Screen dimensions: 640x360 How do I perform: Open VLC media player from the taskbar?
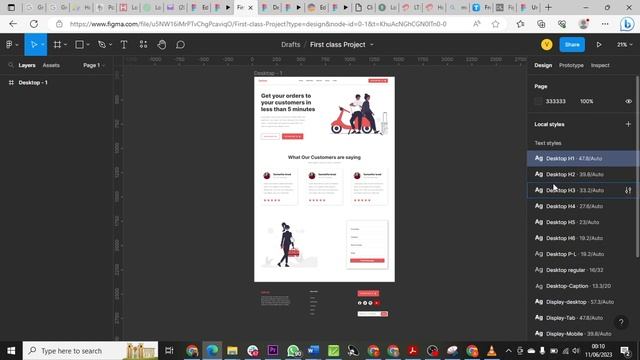492,351
